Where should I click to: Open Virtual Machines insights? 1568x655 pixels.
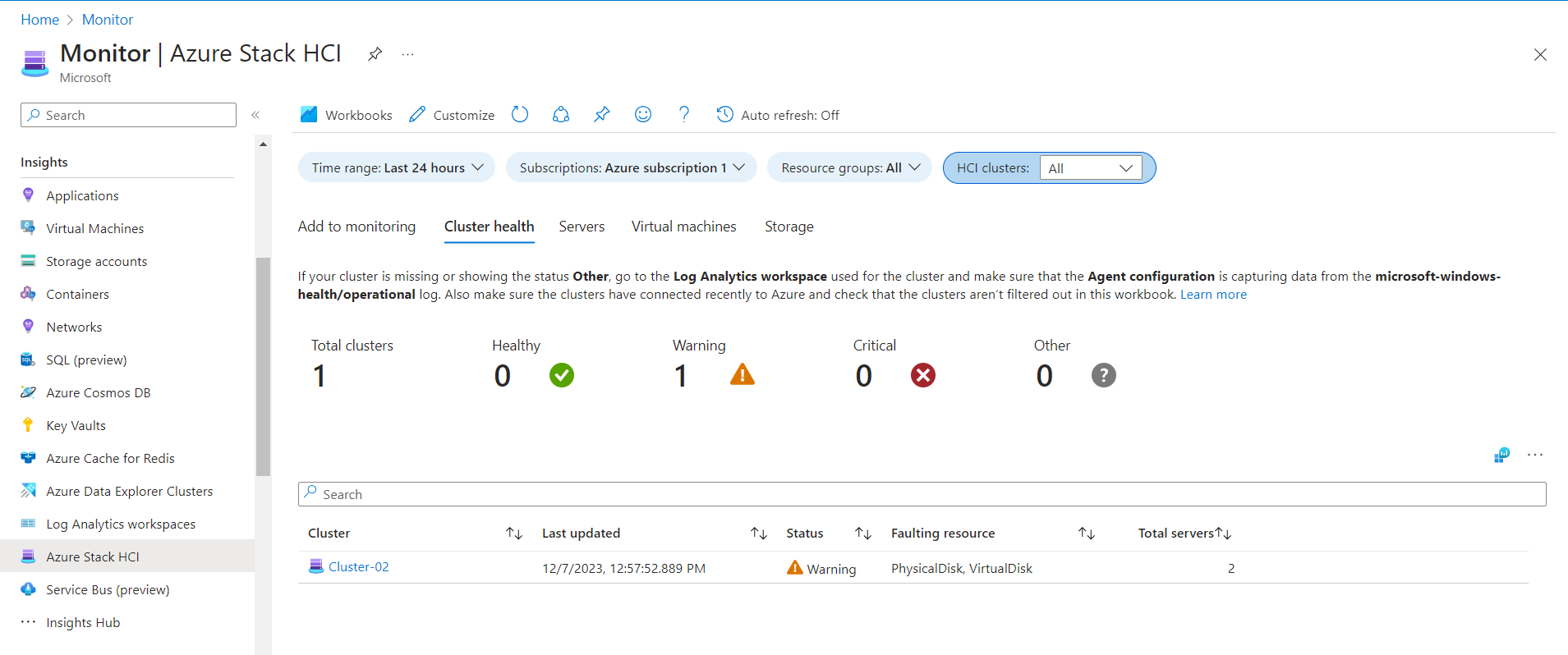tap(94, 228)
